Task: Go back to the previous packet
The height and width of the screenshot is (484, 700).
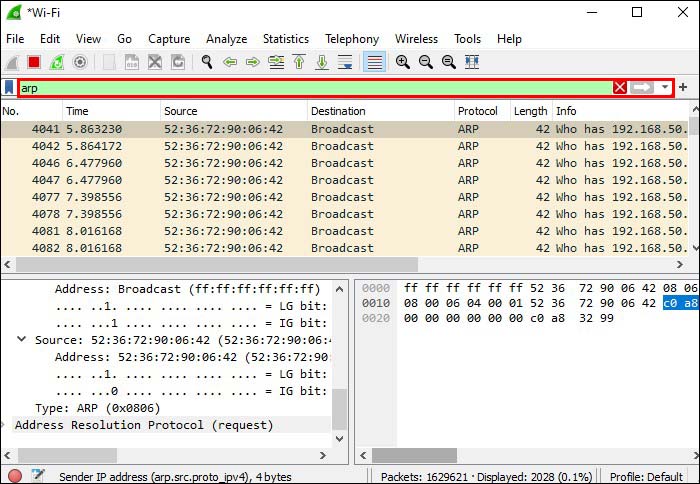Action: coord(230,62)
